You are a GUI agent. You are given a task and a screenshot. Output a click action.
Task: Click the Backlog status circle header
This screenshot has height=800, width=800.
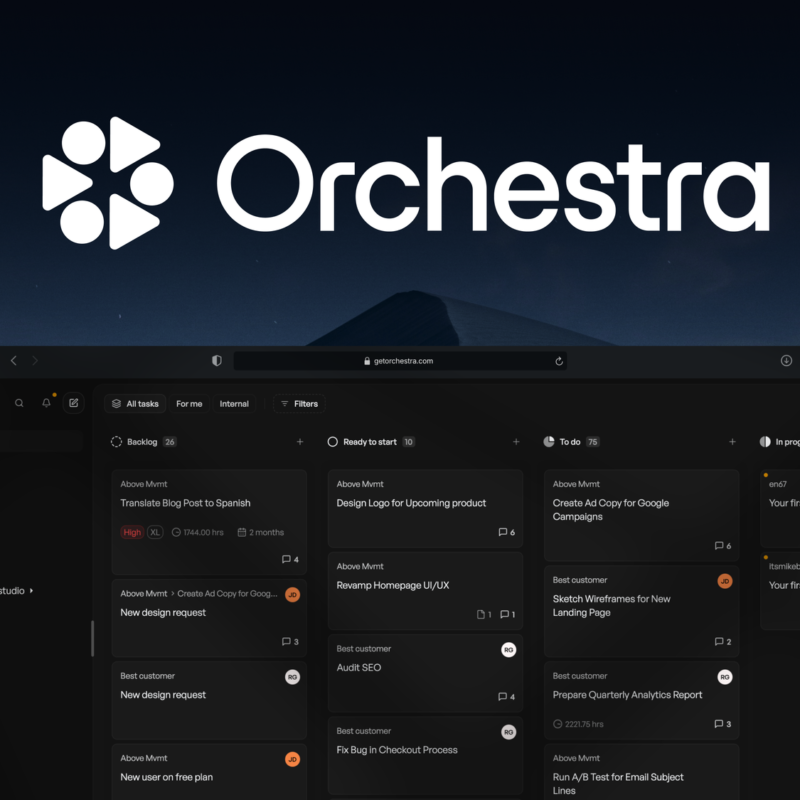(x=116, y=442)
